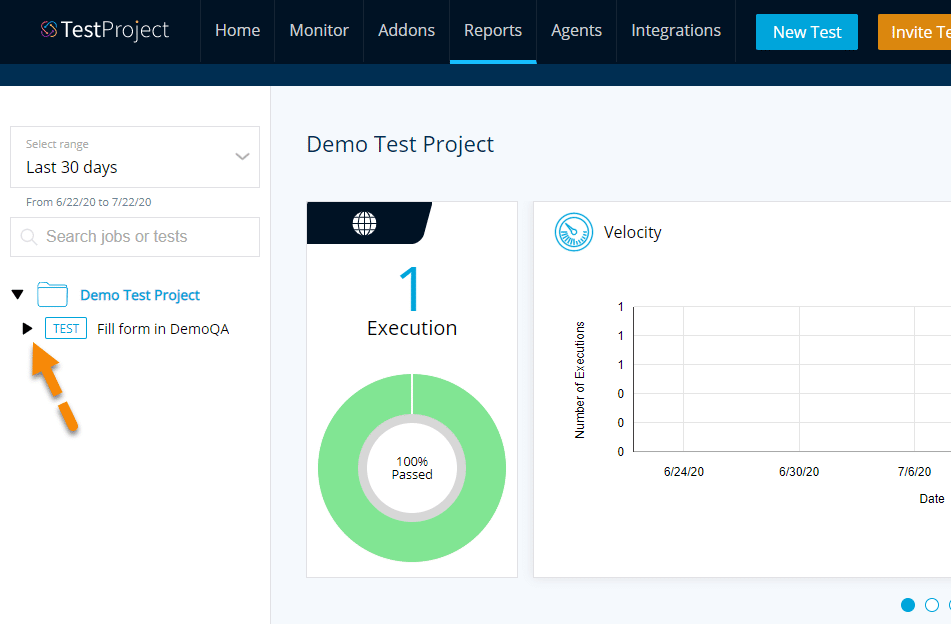Click the TEST badge icon
The width and height of the screenshot is (951, 624).
[66, 329]
